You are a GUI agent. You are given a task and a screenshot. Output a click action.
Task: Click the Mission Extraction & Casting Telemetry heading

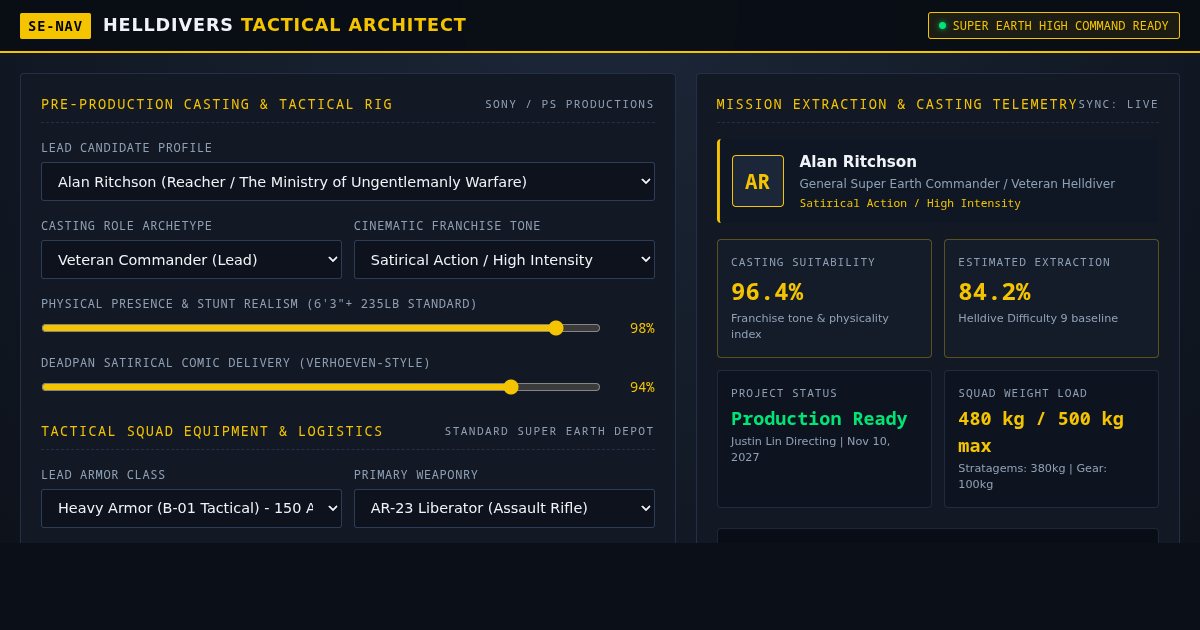coord(897,104)
